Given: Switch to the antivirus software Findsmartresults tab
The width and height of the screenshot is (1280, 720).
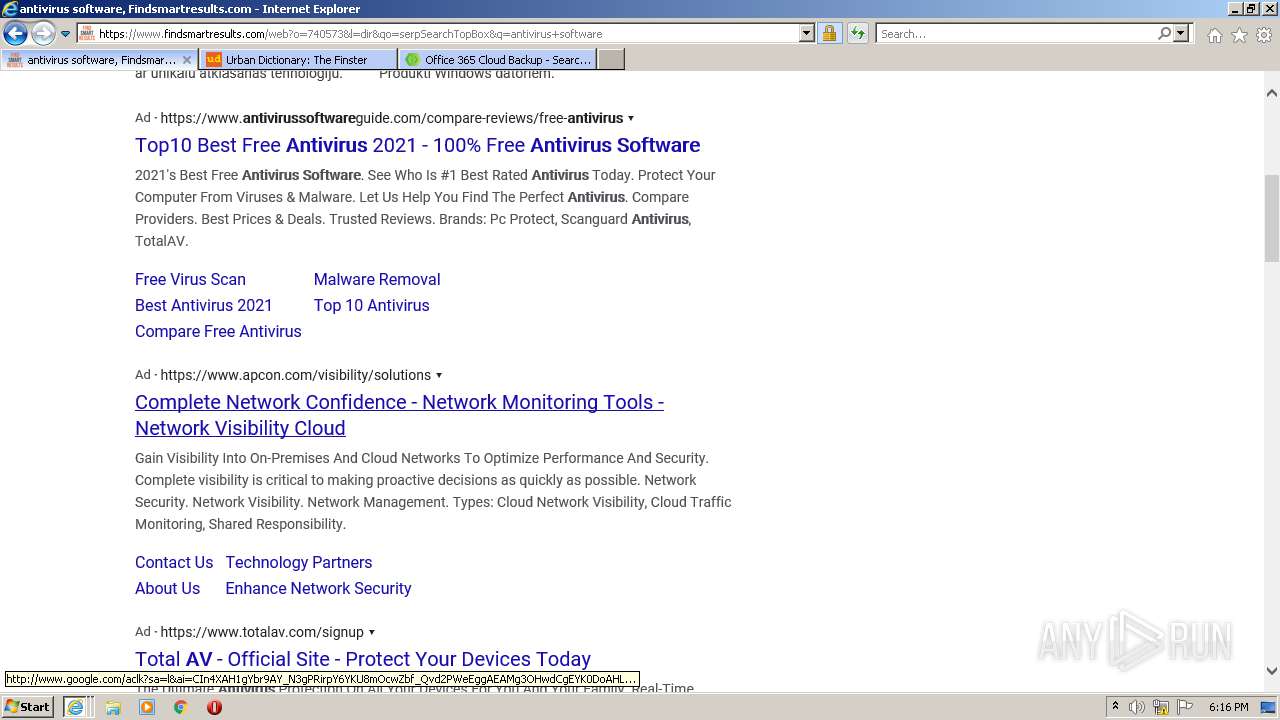Looking at the screenshot, I should pyautogui.click(x=100, y=59).
